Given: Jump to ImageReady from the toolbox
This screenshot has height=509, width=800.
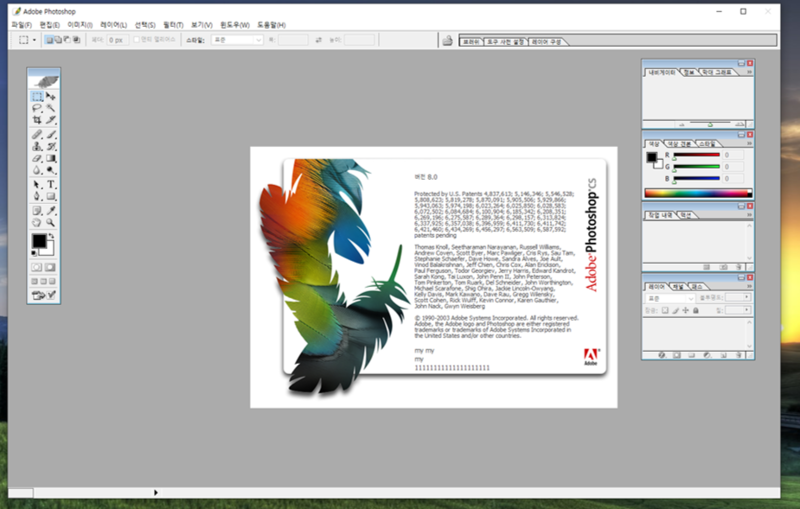Looking at the screenshot, I should (44, 295).
